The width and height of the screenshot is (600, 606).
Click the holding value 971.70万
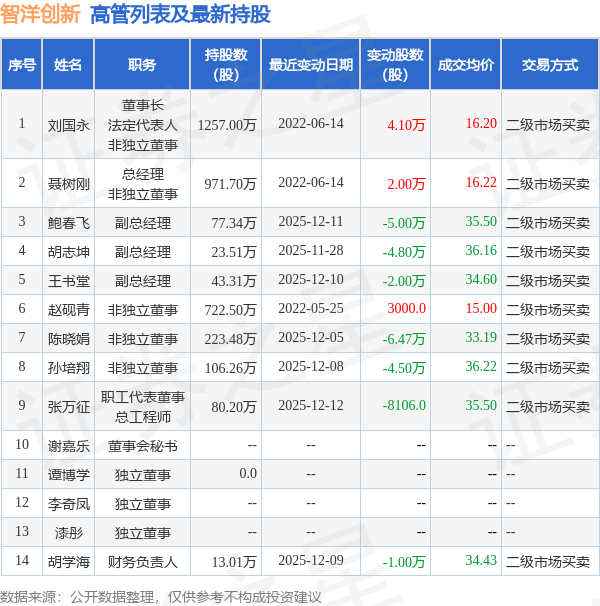(x=230, y=184)
